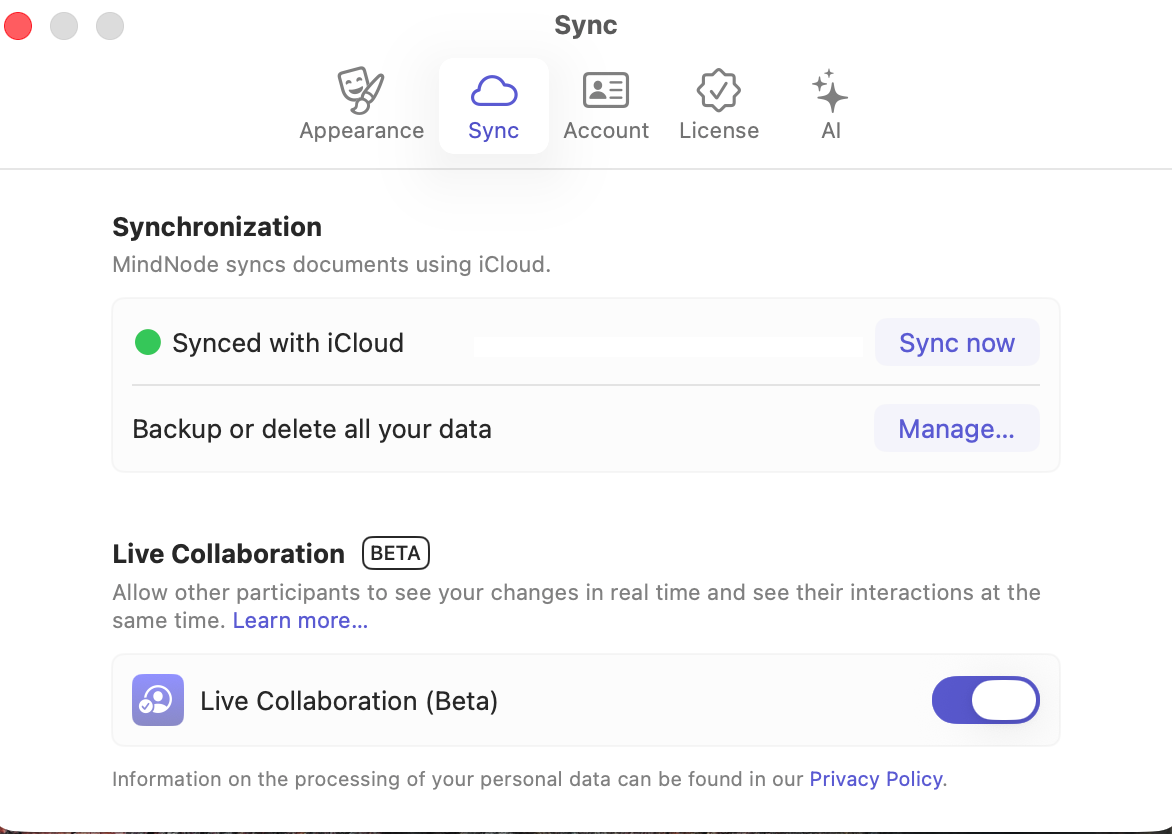Click the Live Collaboration avatar icon
Image resolution: width=1172 pixels, height=834 pixels.
(x=157, y=700)
